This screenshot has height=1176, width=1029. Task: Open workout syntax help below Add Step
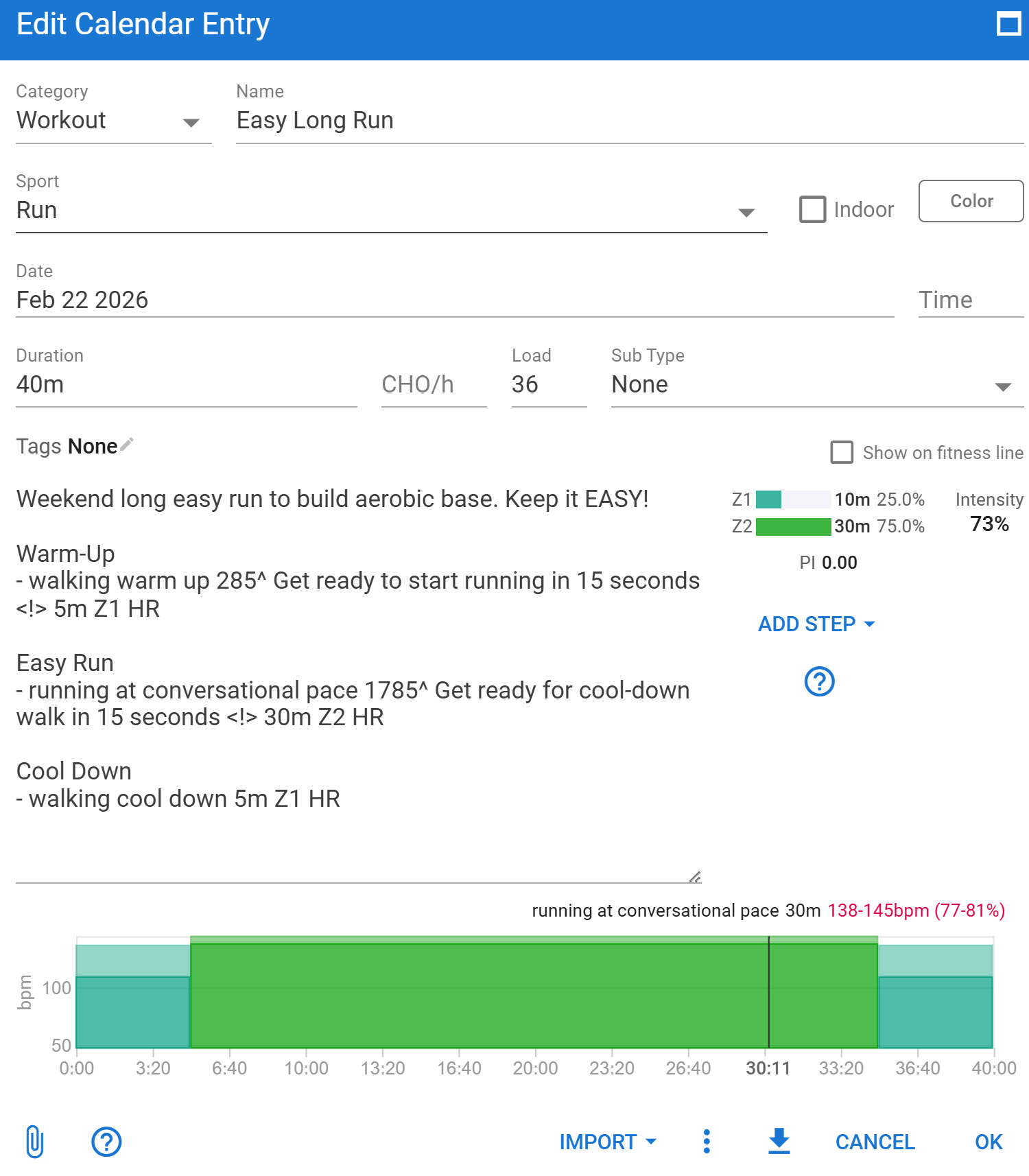point(819,681)
